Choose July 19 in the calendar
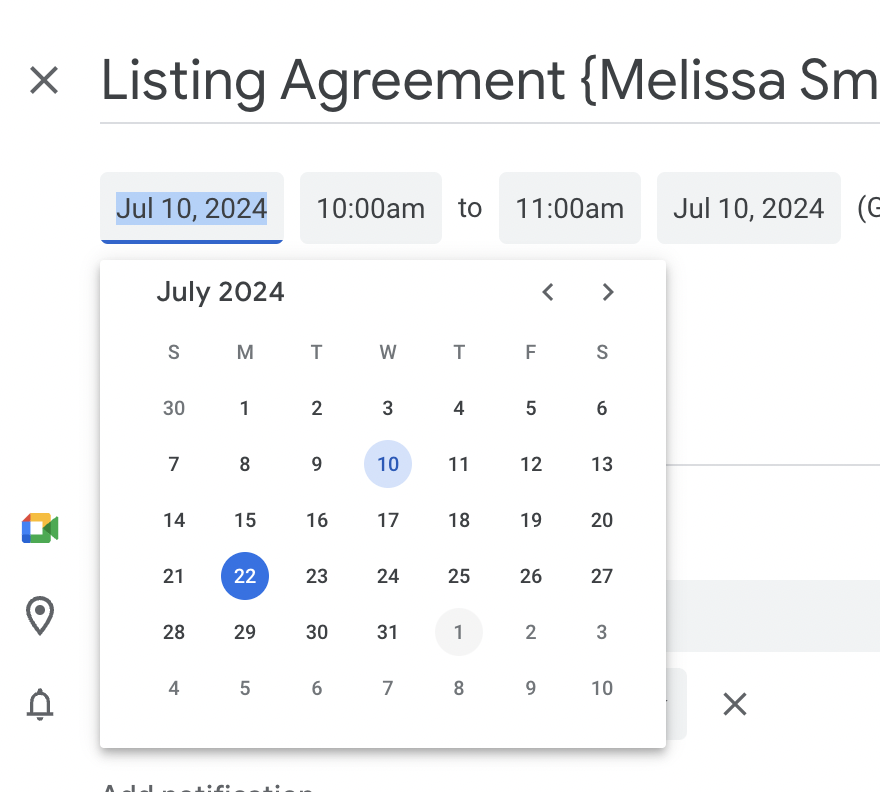Viewport: 880px width, 792px height. pos(531,520)
